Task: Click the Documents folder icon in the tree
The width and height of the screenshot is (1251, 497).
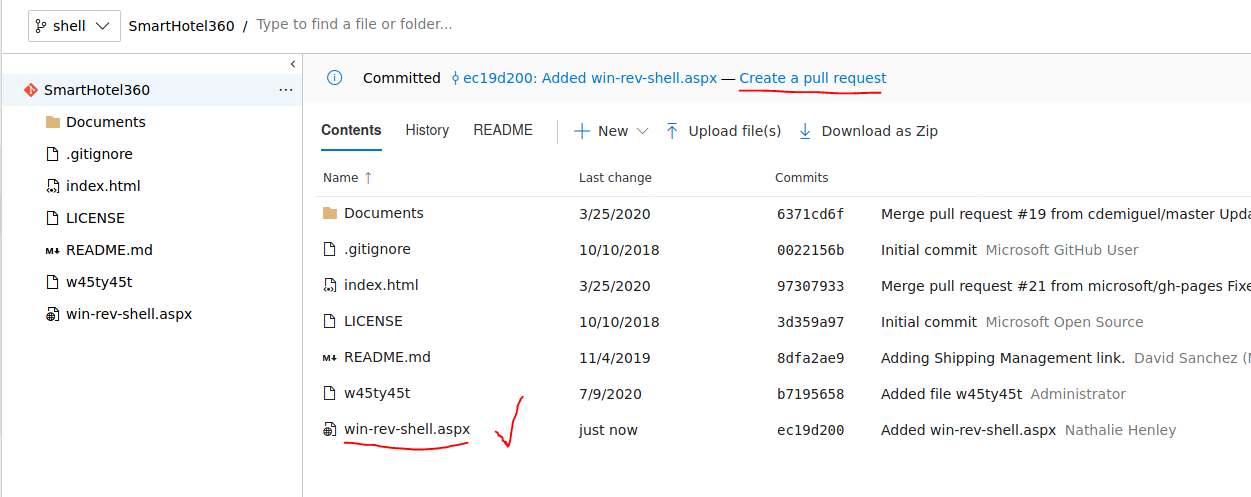Action: coord(53,122)
